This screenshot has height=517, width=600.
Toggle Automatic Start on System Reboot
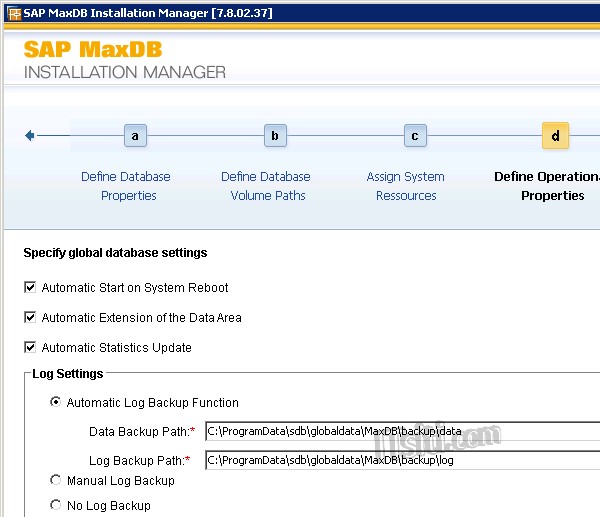30,287
